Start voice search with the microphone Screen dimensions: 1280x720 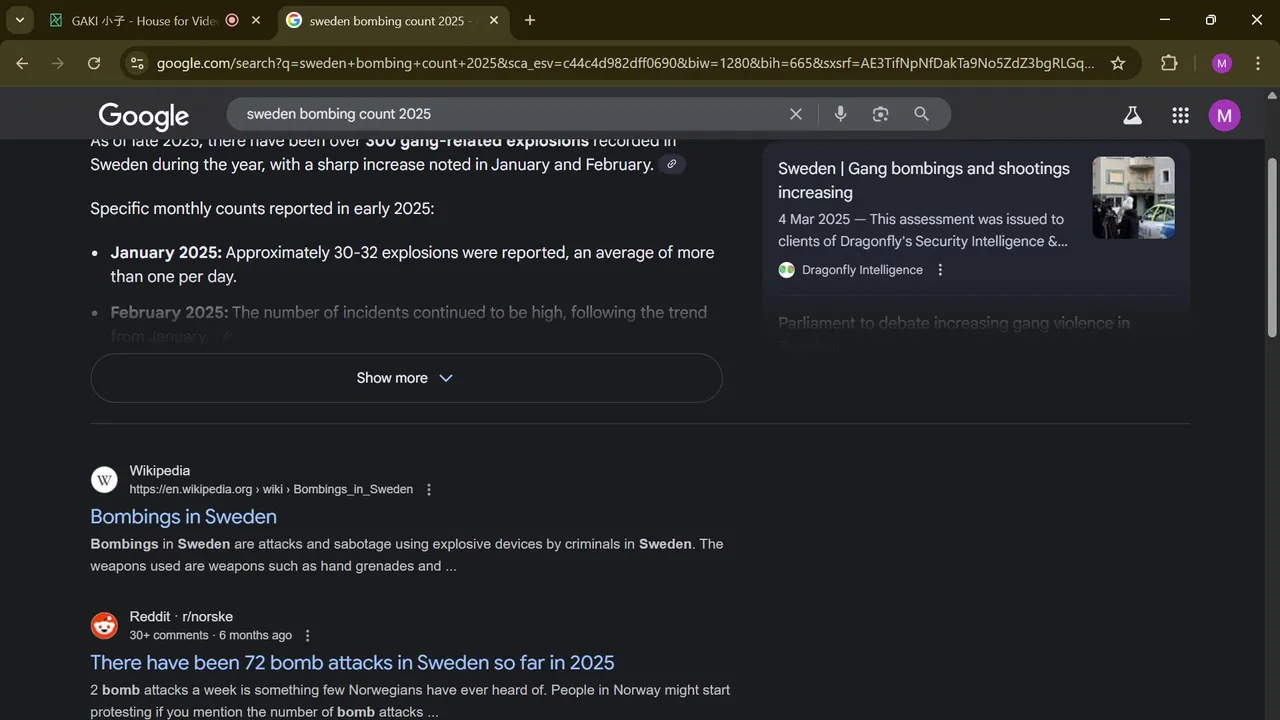840,114
